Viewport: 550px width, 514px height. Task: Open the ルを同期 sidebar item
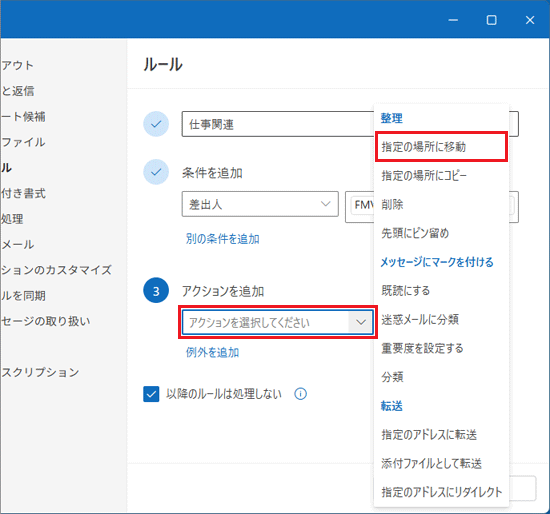pyautogui.click(x=23, y=296)
